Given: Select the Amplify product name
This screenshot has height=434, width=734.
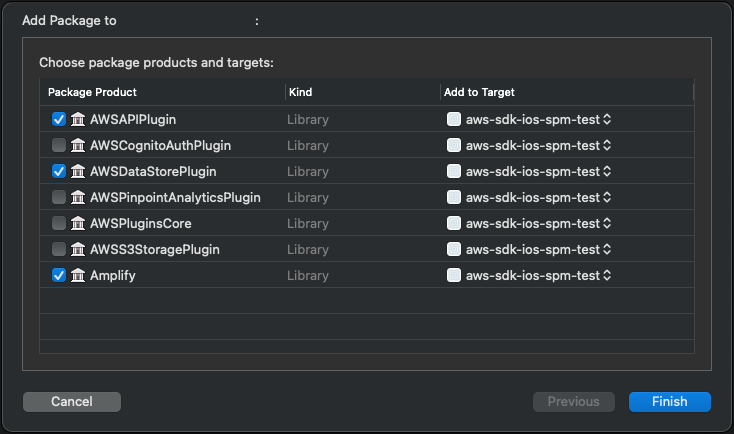Looking at the screenshot, I should click(x=113, y=275).
